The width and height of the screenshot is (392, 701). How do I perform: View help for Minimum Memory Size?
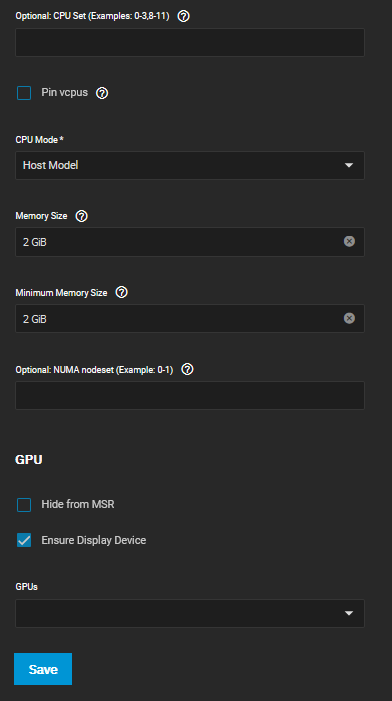(x=122, y=292)
